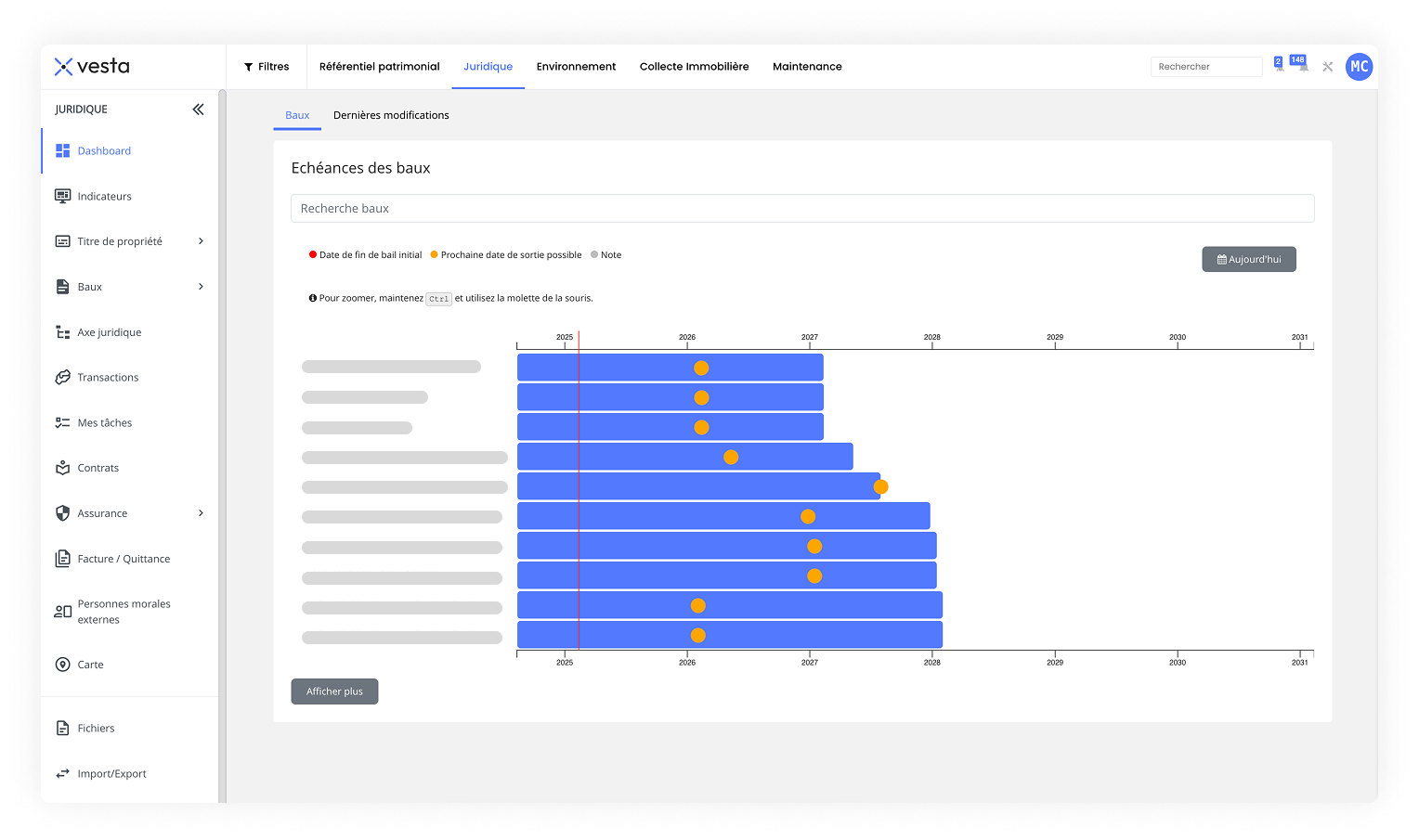Click the Aujourd'hui button
This screenshot has width=1419, height=840.
coord(1248,260)
